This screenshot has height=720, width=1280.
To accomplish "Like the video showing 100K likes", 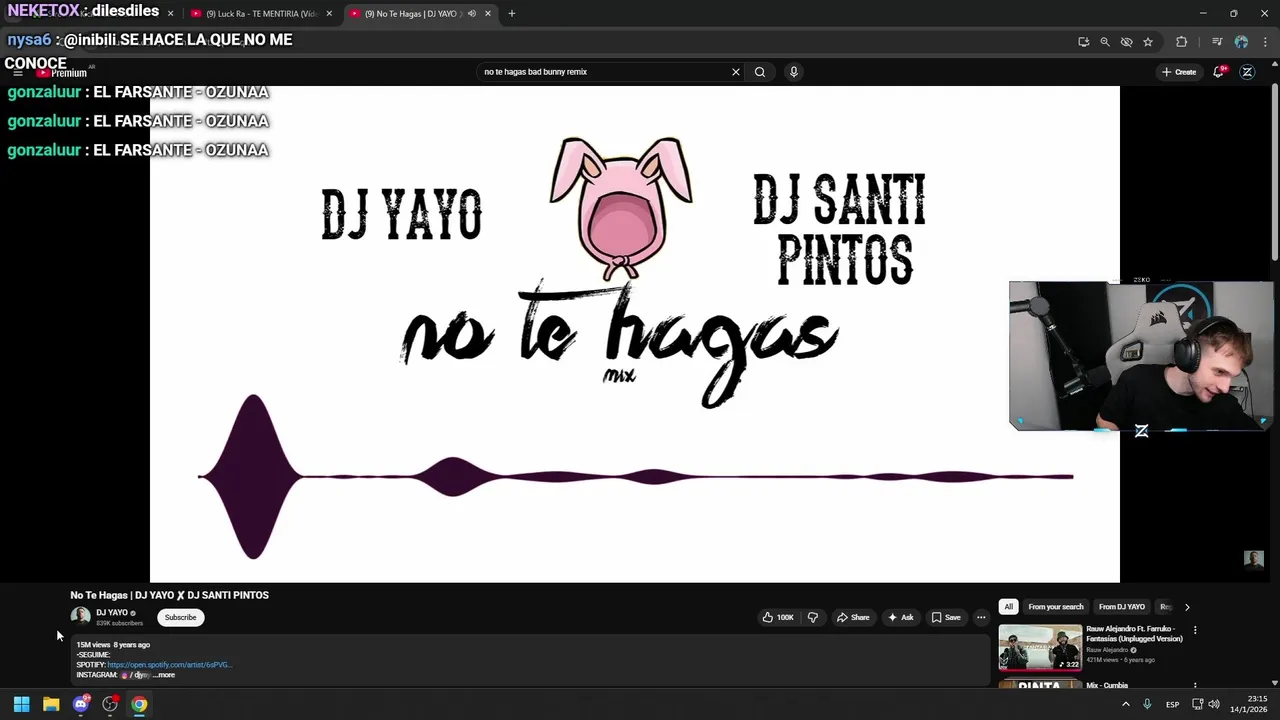I will tap(778, 617).
